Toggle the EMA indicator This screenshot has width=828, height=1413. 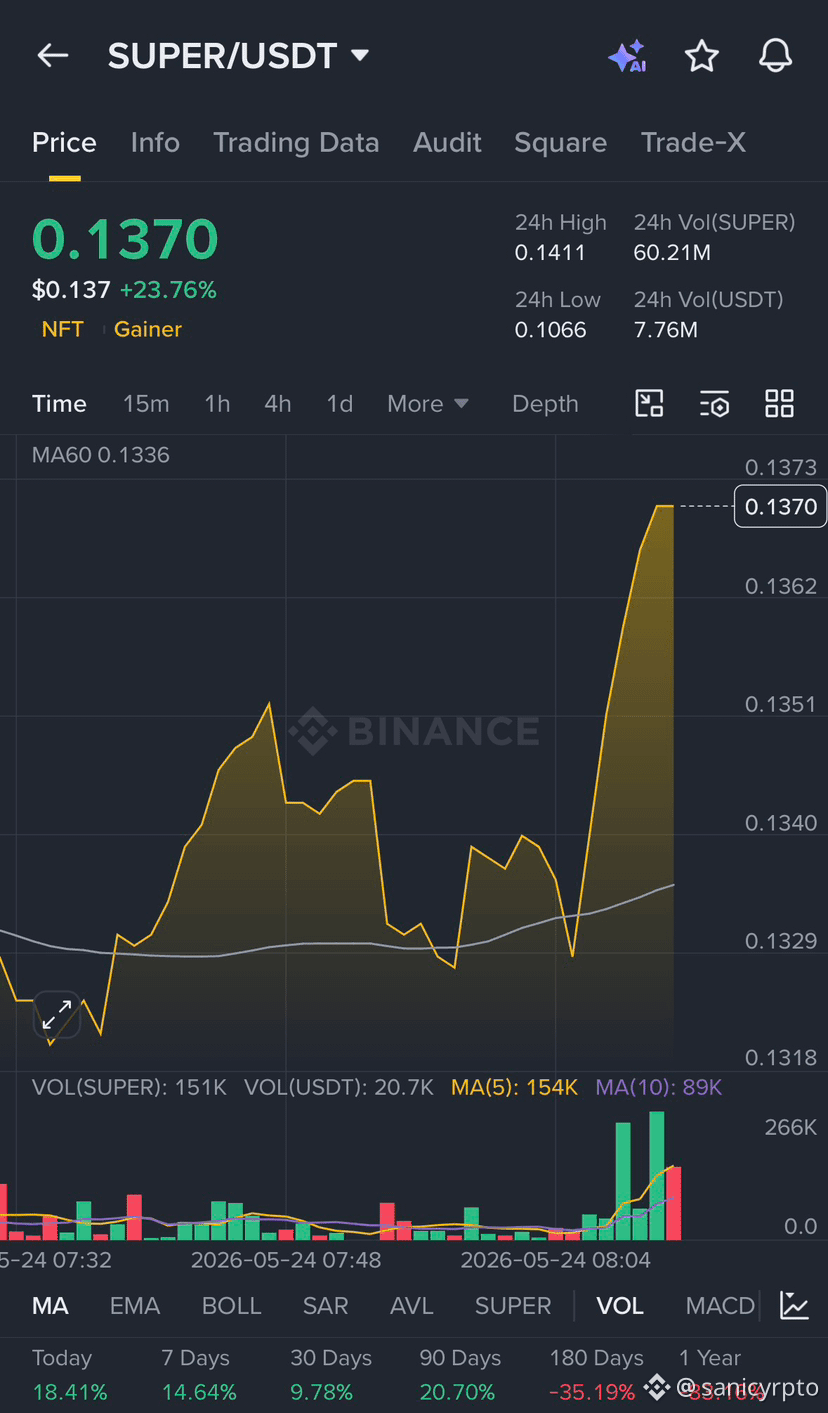[x=135, y=1306]
